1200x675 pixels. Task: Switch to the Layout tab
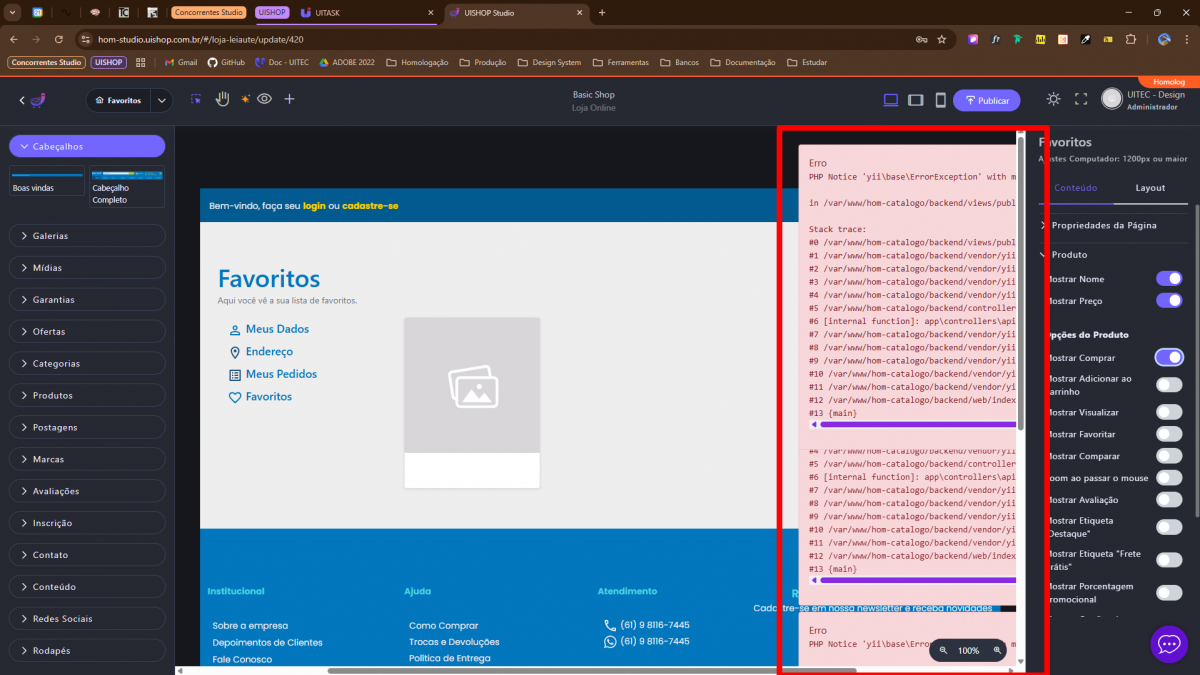pos(1150,188)
